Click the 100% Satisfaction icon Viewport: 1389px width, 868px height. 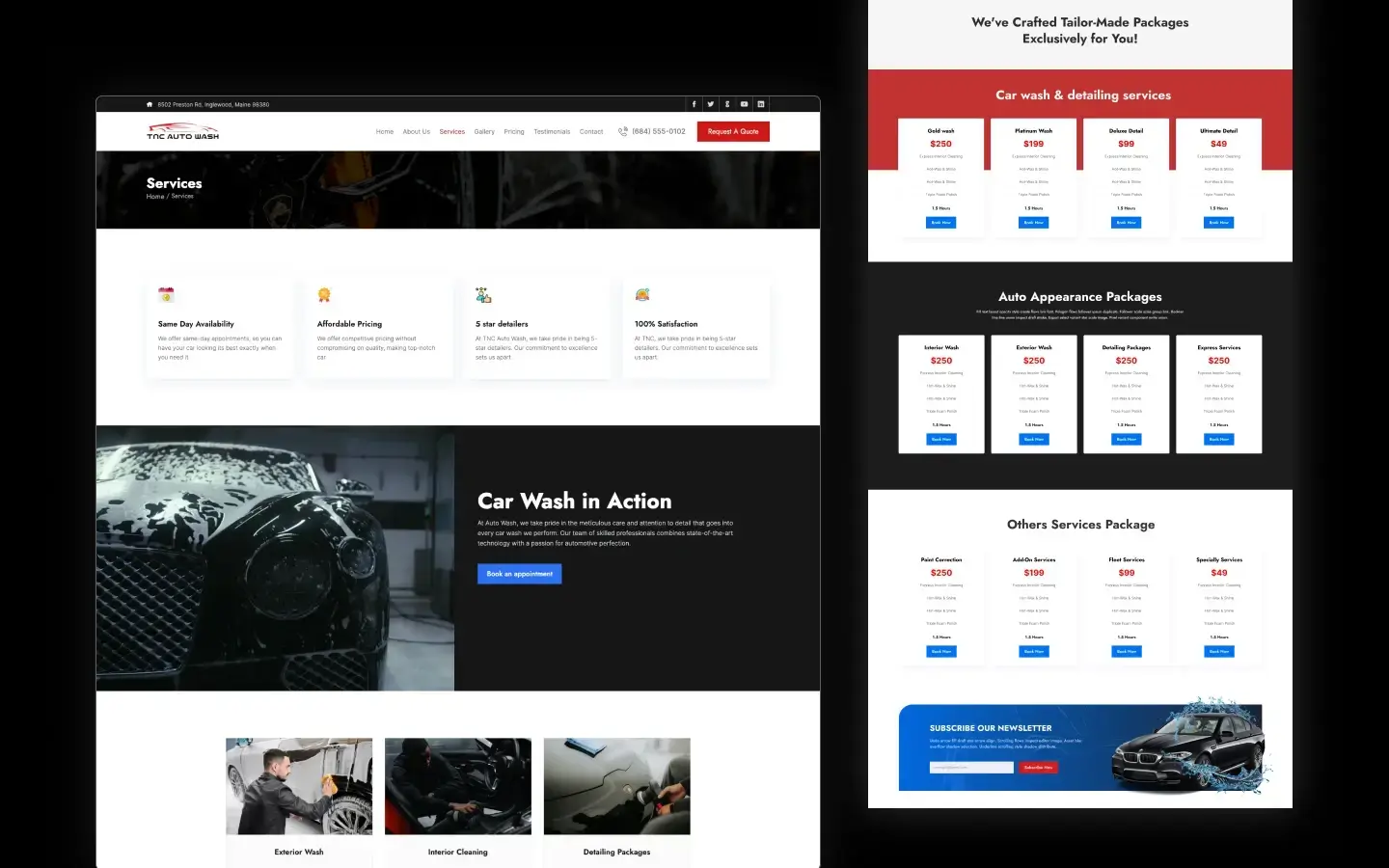642,295
